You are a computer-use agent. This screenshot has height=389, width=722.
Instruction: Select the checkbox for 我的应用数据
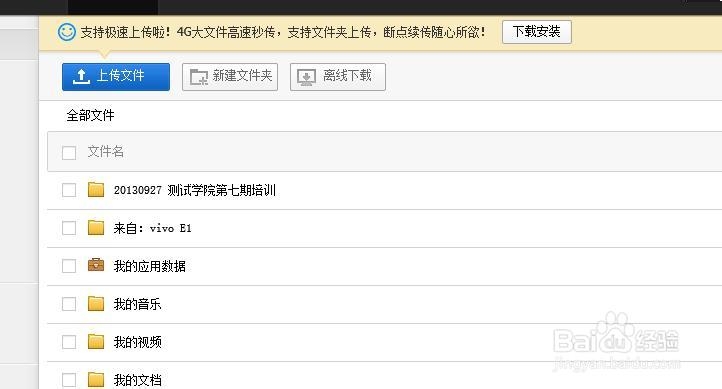point(69,266)
